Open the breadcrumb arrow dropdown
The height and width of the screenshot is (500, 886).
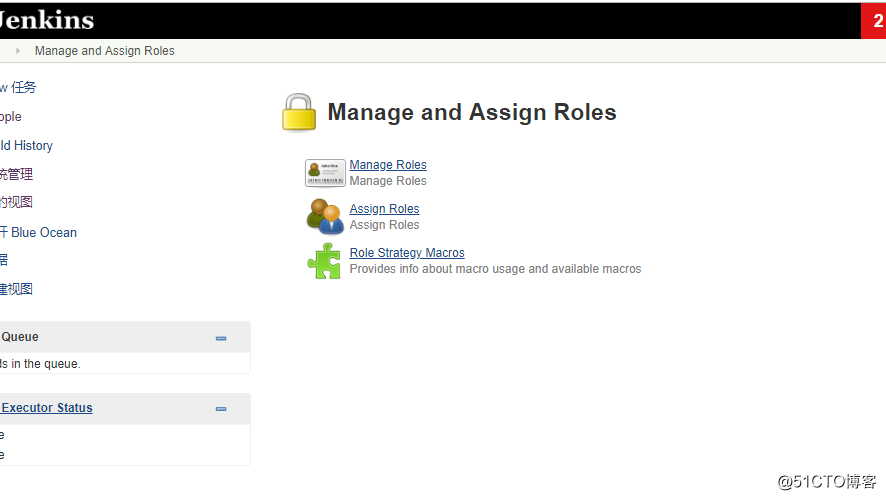point(18,51)
